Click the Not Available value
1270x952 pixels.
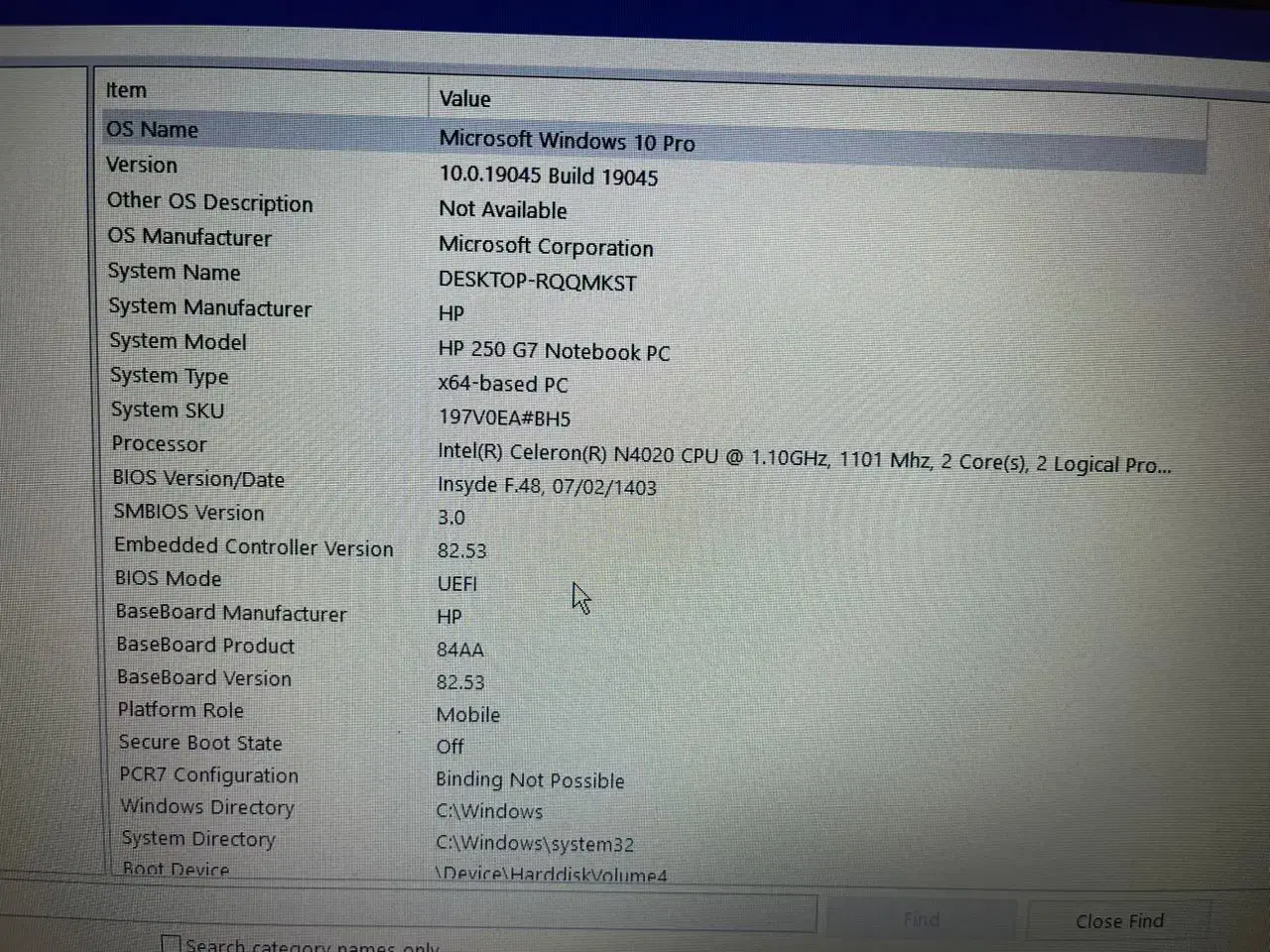click(x=503, y=210)
